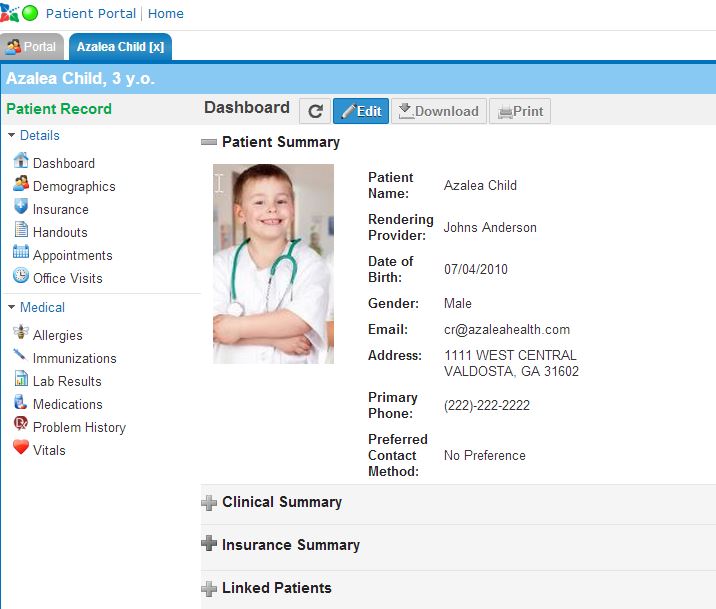
Task: Click the Dashboard house icon
Action: (x=21, y=160)
